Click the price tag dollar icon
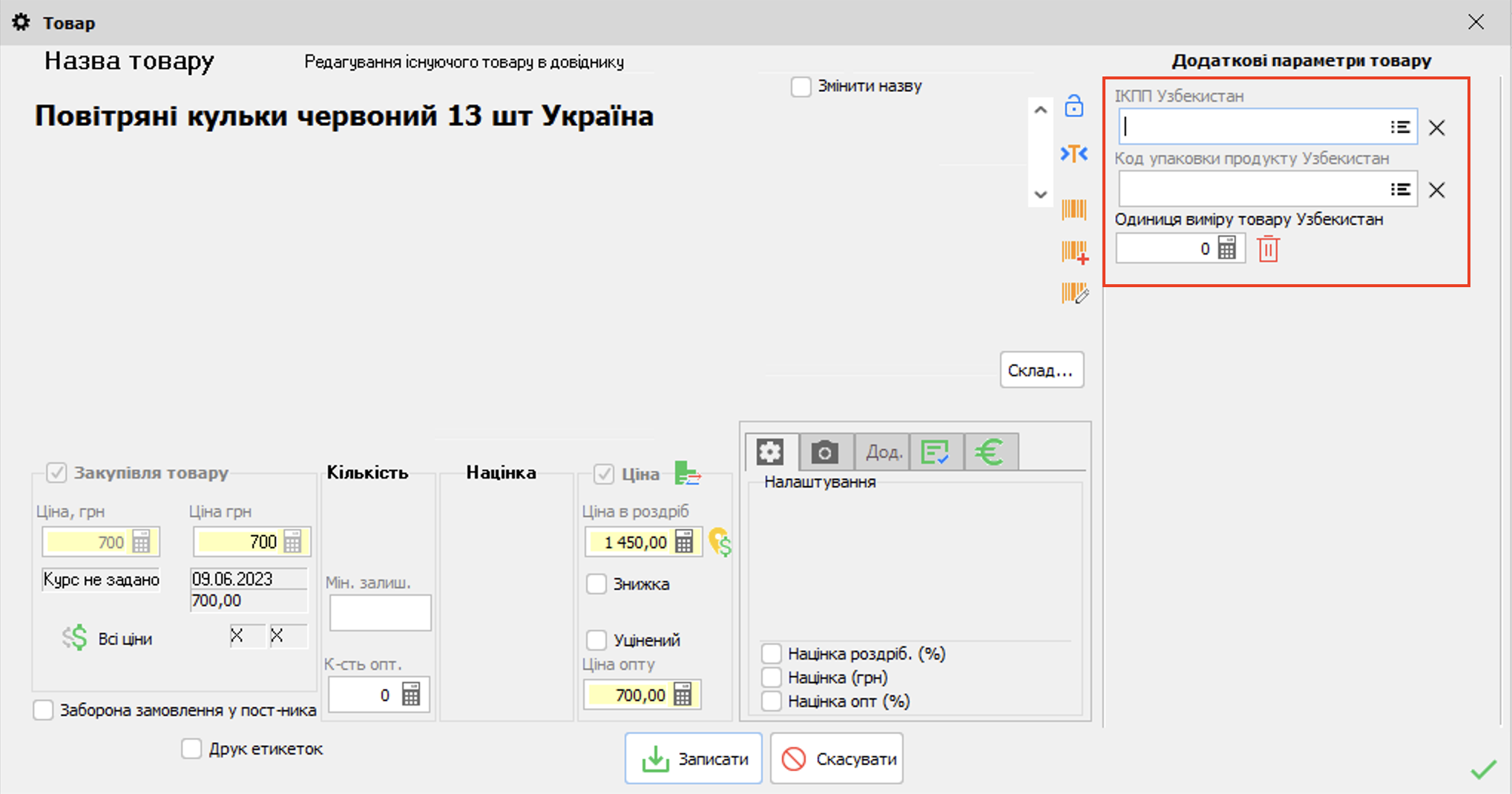The image size is (1512, 794). click(720, 542)
